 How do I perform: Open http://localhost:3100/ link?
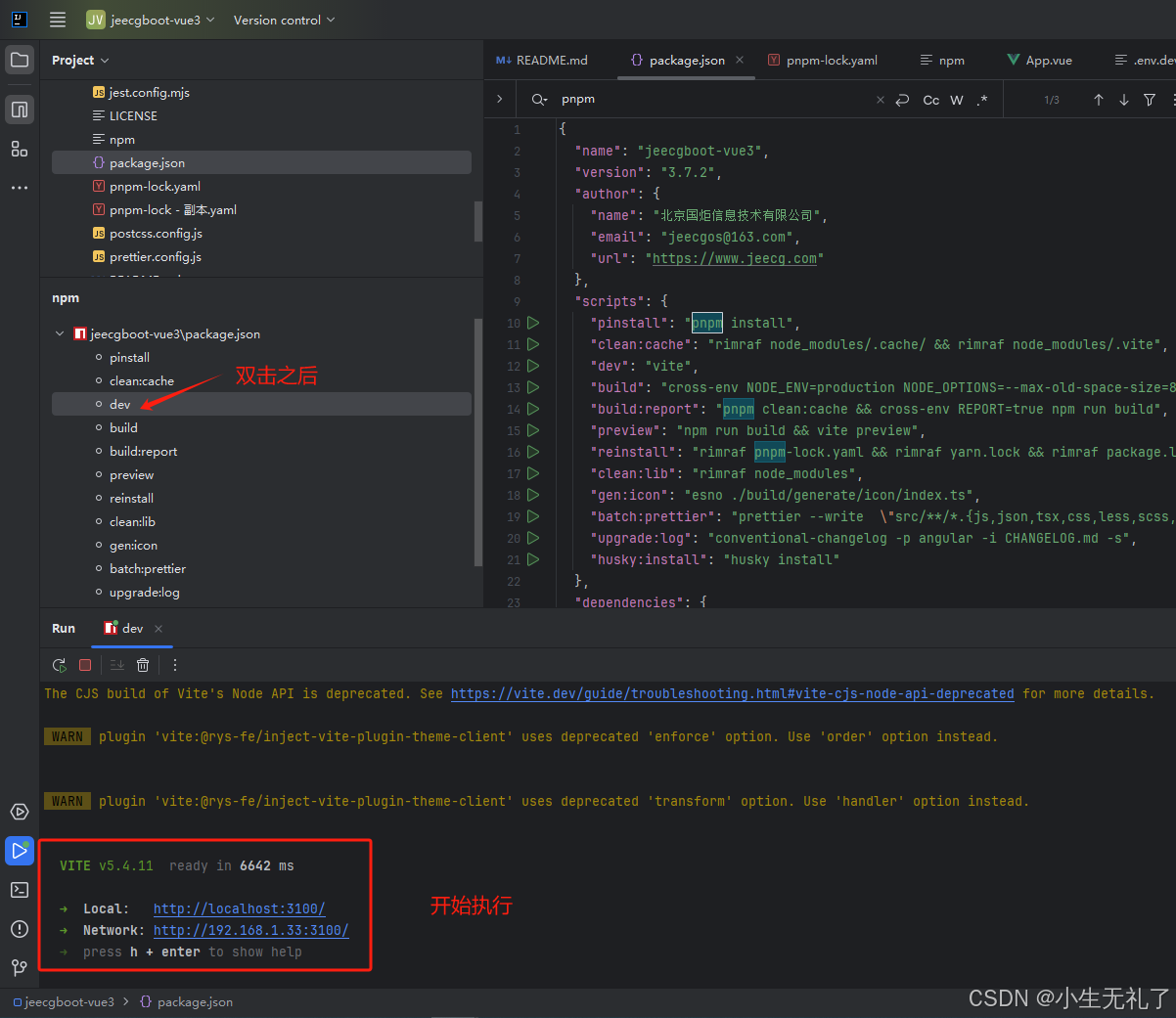pyautogui.click(x=240, y=909)
